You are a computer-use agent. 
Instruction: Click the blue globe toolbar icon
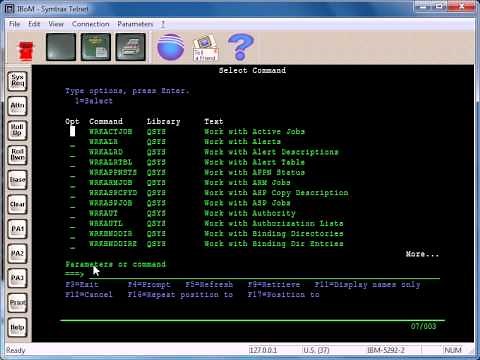click(170, 47)
